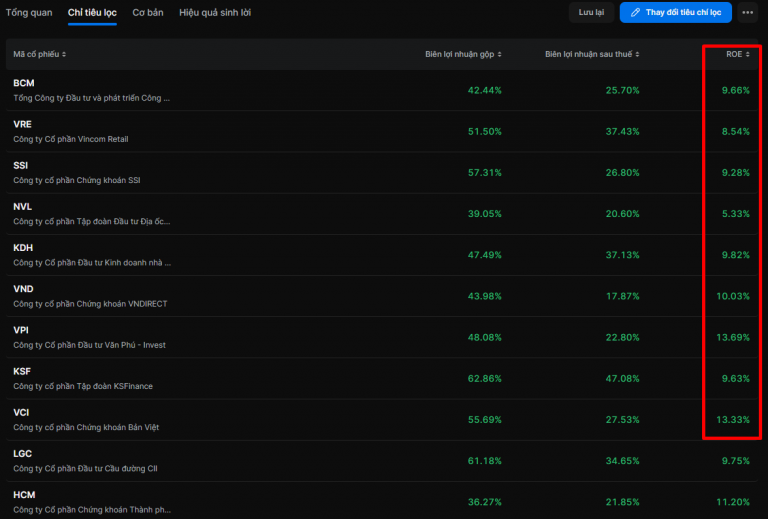Viewport: 768px width, 519px height.
Task: Select the Chỉ tiêu lọc tab
Action: 92,13
